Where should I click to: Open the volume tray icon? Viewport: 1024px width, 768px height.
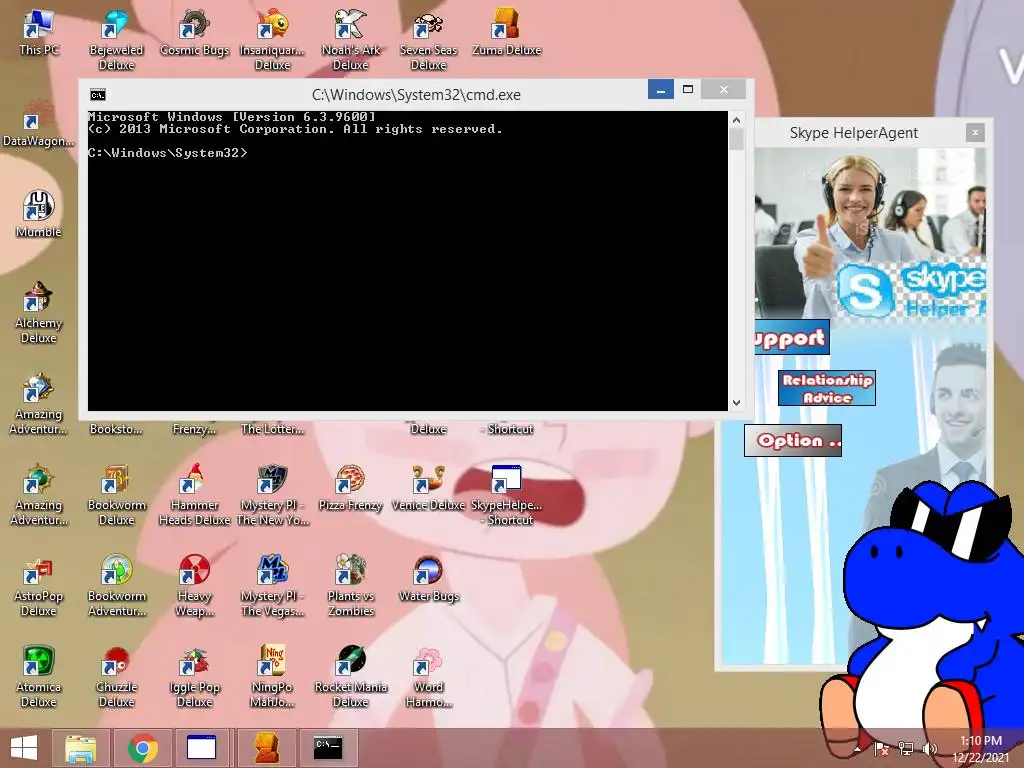(x=930, y=749)
